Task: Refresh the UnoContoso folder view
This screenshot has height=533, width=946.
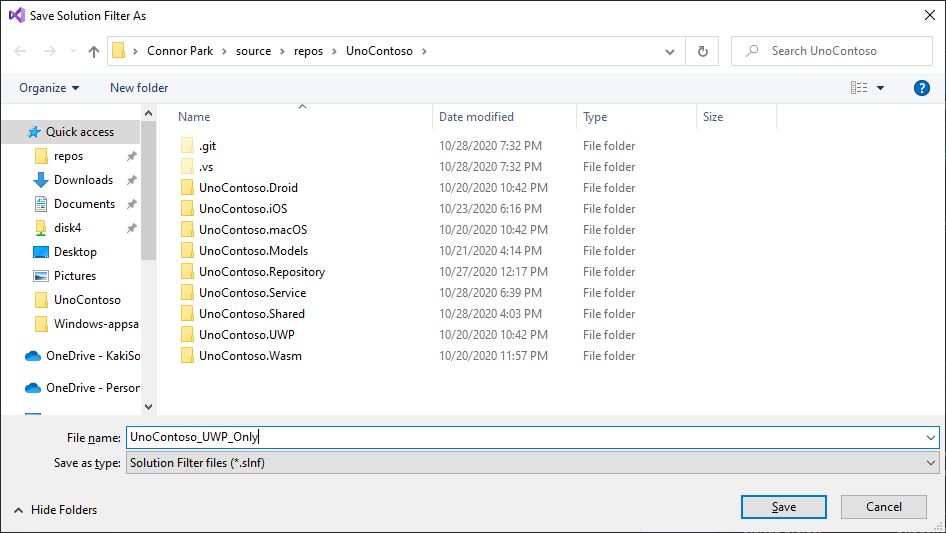Action: 702,51
